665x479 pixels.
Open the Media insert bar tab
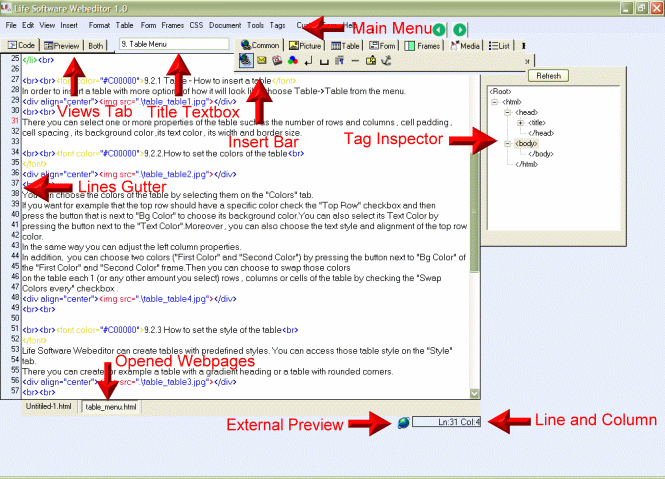465,45
